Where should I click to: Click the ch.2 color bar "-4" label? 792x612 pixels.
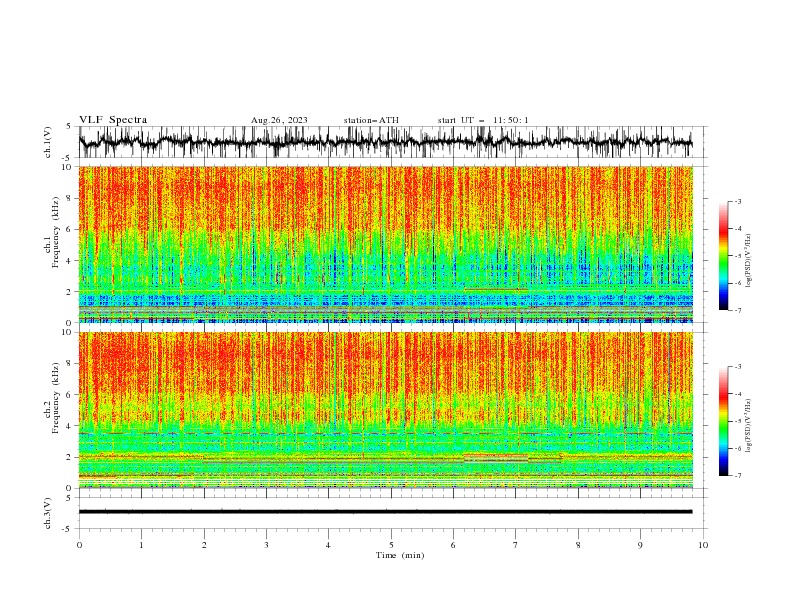point(737,394)
